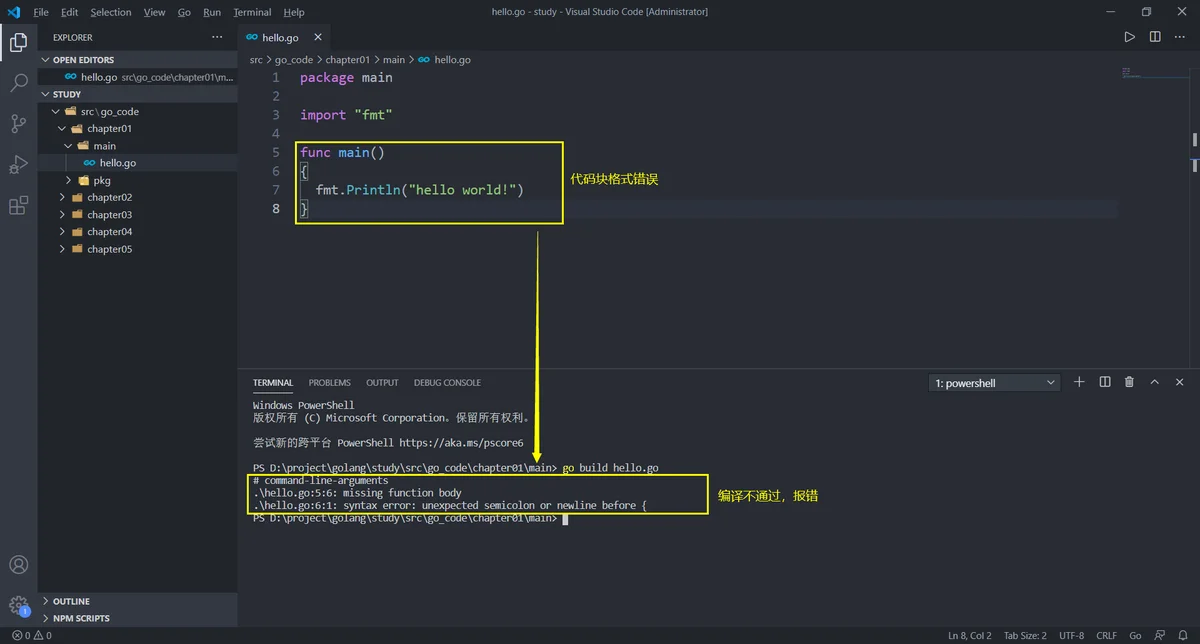Open the View menu
The width and height of the screenshot is (1200, 644).
pyautogui.click(x=154, y=12)
